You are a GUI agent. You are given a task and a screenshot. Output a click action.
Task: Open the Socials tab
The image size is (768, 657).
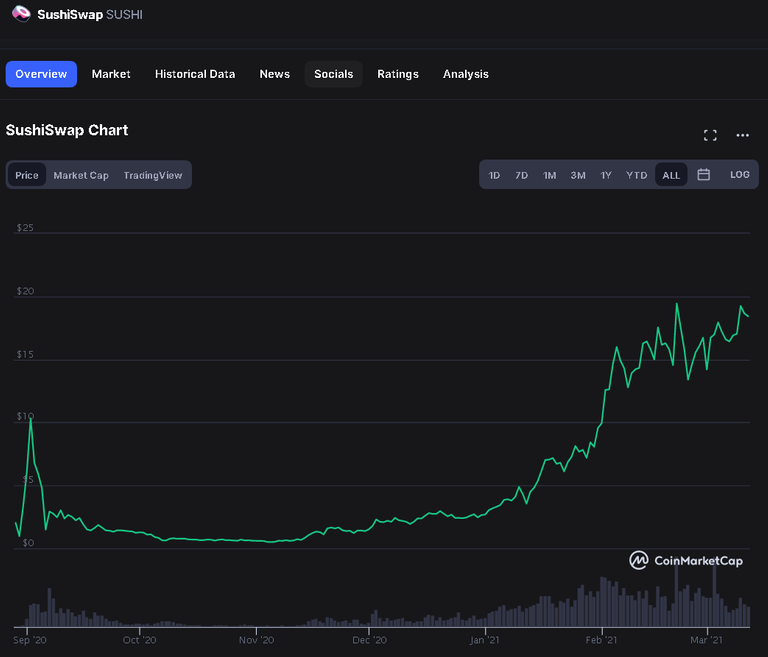[334, 74]
